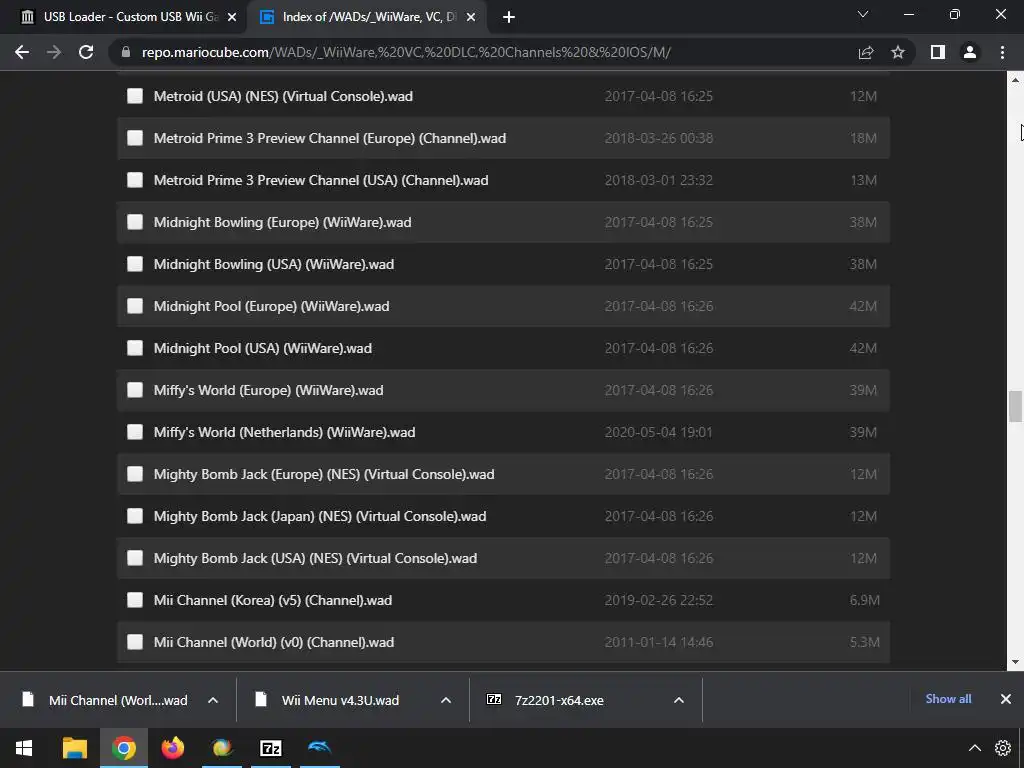
Task: Open the Chrome profile icon
Action: [970, 52]
